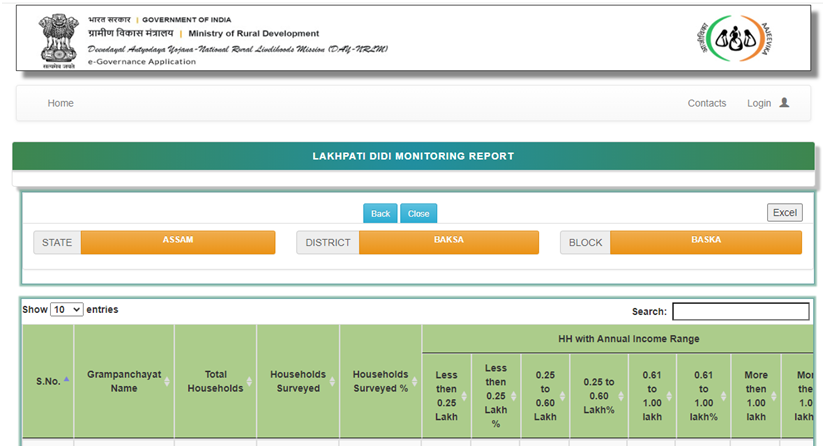Click the Aajeevika DAY-NRLM logo

pos(735,38)
